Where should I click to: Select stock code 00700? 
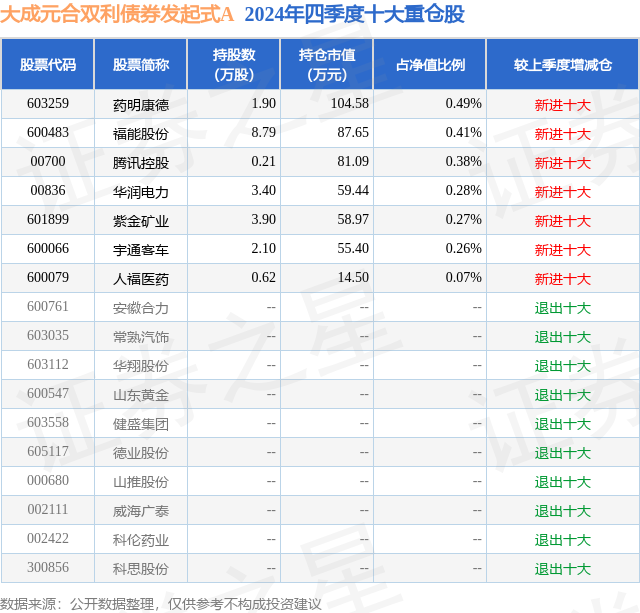coord(48,162)
